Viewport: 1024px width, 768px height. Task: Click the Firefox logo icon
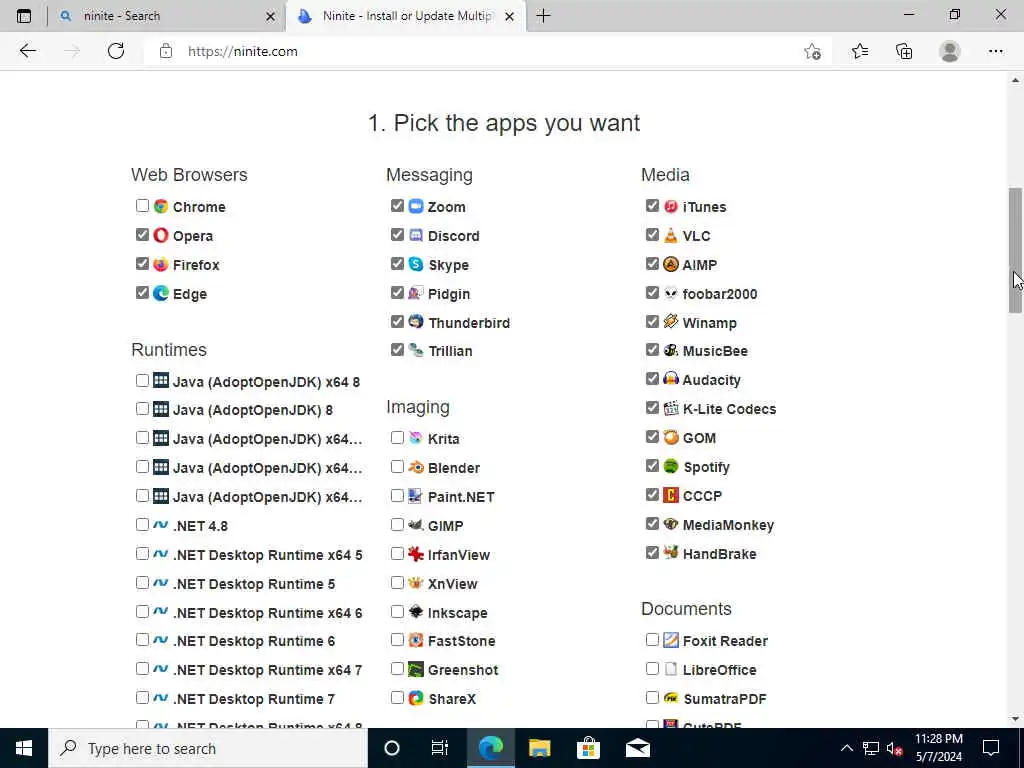(x=161, y=264)
